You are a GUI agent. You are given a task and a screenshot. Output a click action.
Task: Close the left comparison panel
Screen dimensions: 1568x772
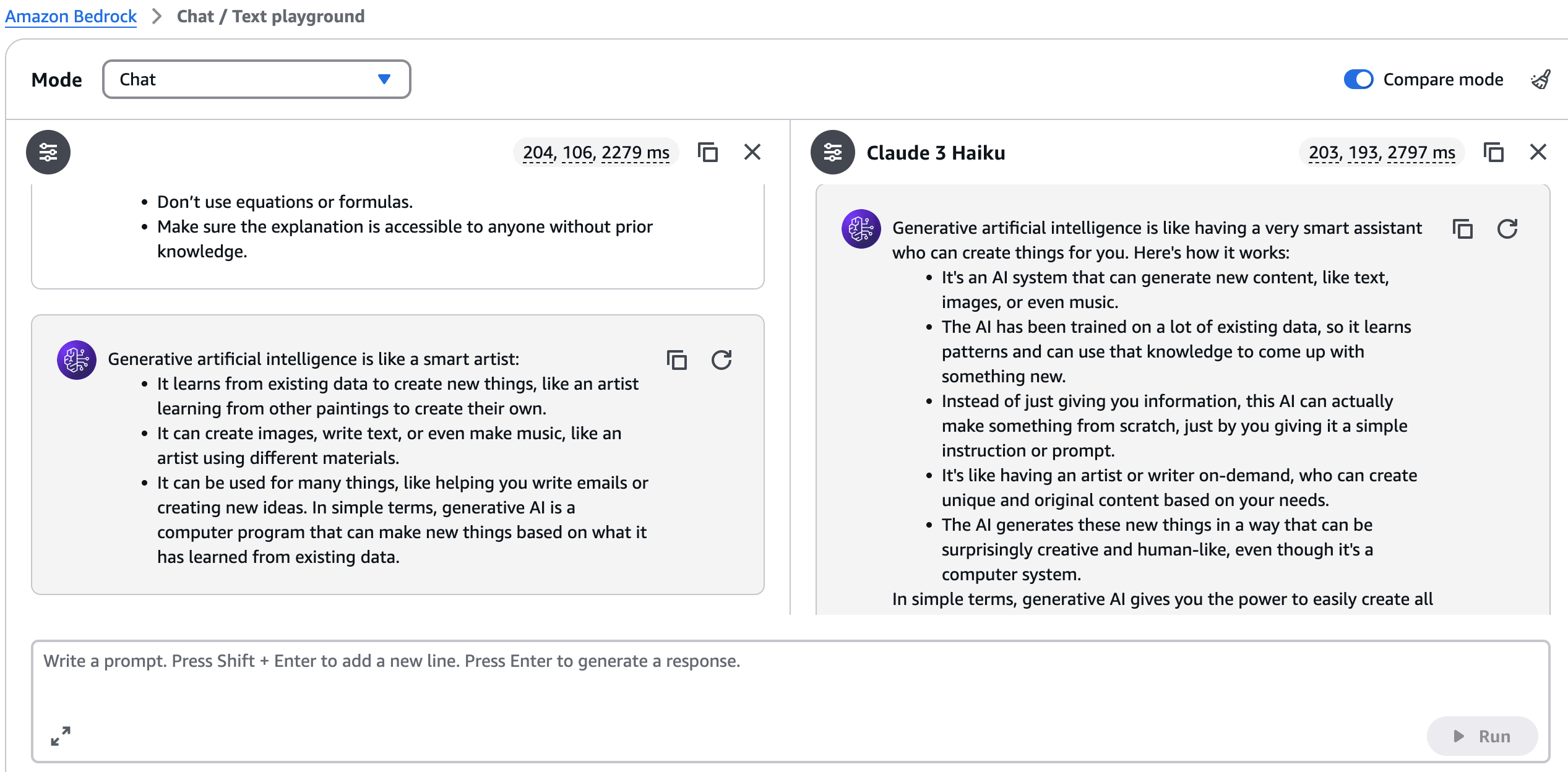(x=752, y=152)
